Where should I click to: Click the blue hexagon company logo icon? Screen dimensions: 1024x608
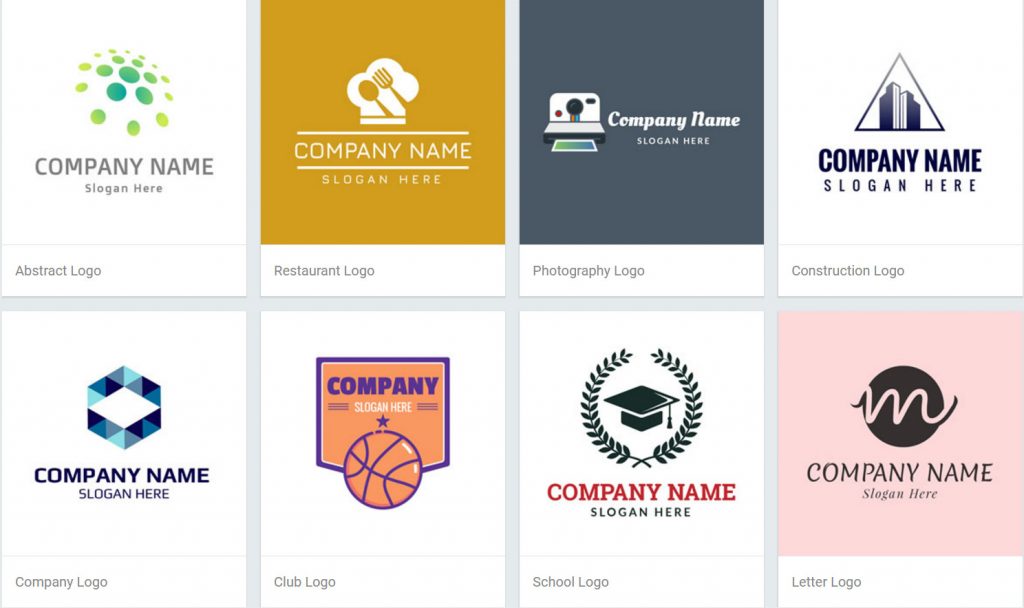pyautogui.click(x=124, y=408)
